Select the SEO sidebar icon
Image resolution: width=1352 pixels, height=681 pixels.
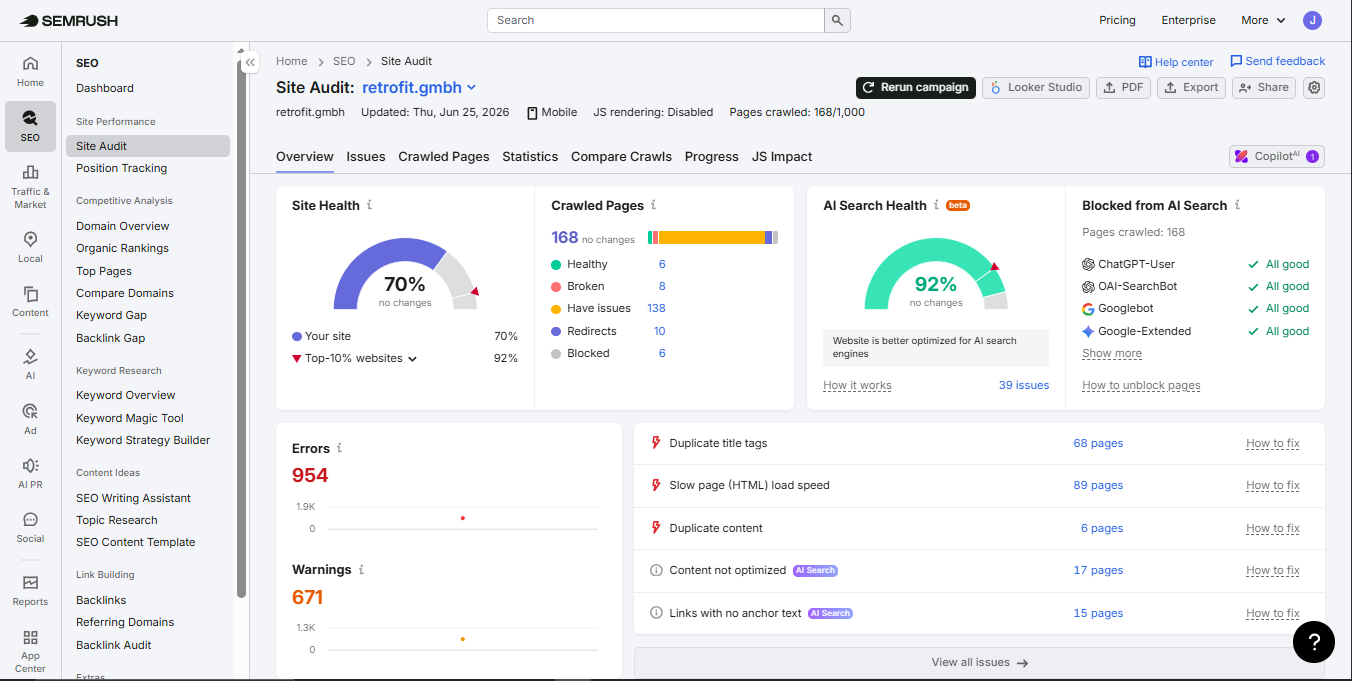pos(30,126)
